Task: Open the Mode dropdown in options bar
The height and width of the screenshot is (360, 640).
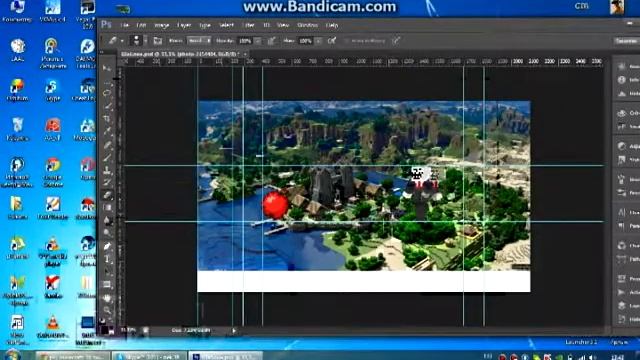Action: 199,41
